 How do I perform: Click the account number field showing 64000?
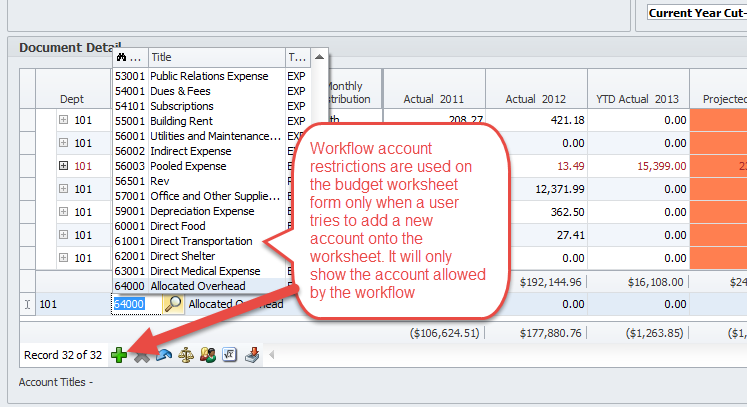pyautogui.click(x=130, y=304)
